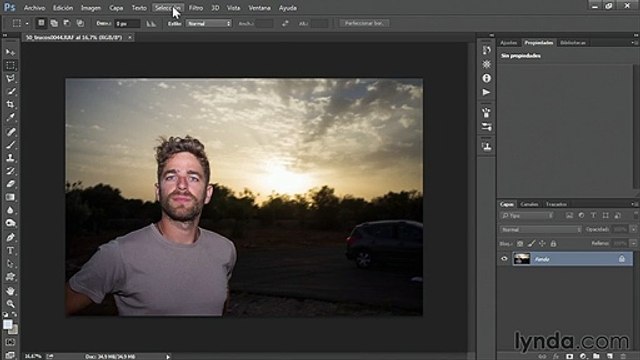Open the Info panel icon
640x360 pixels.
point(486,78)
